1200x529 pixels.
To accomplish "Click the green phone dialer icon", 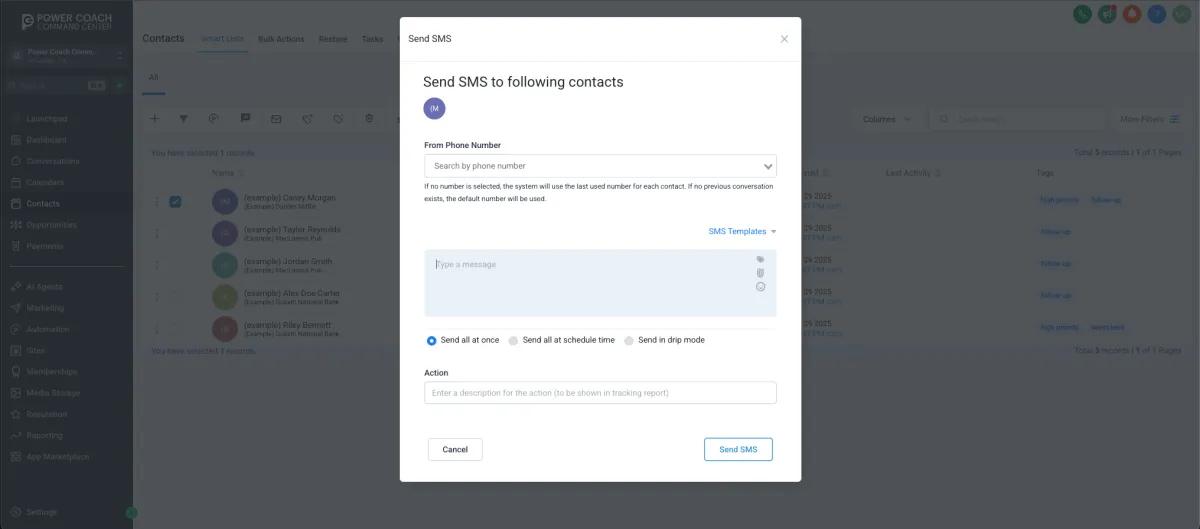I will point(1082,14).
